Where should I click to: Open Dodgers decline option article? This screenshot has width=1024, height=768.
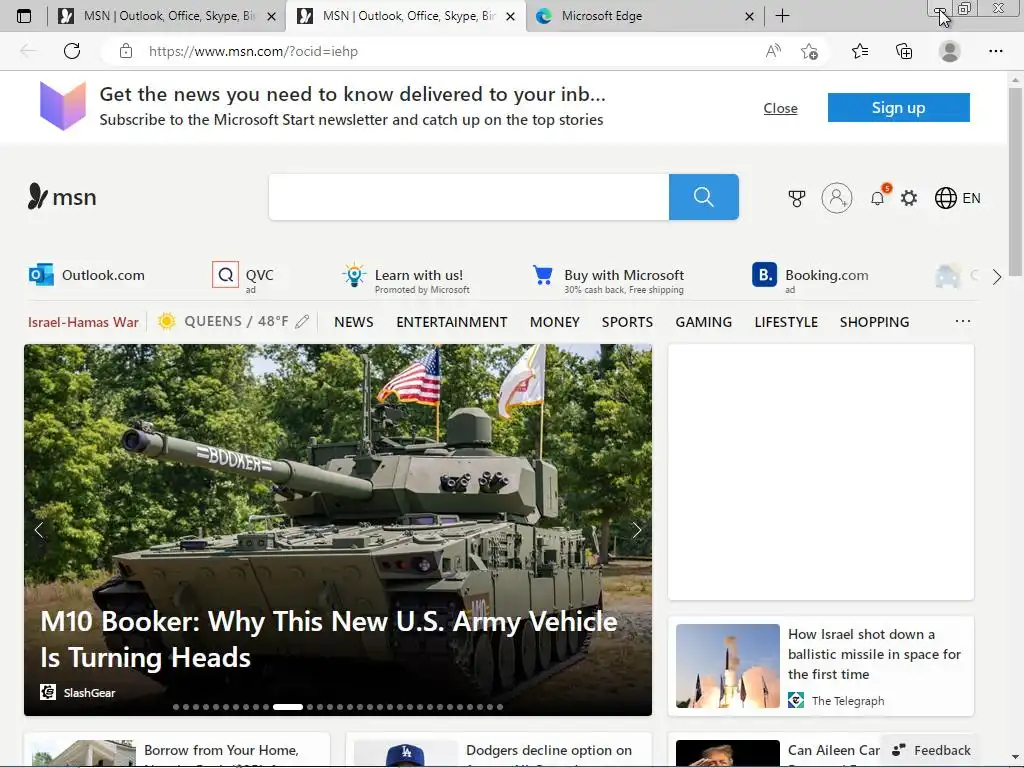[497, 750]
